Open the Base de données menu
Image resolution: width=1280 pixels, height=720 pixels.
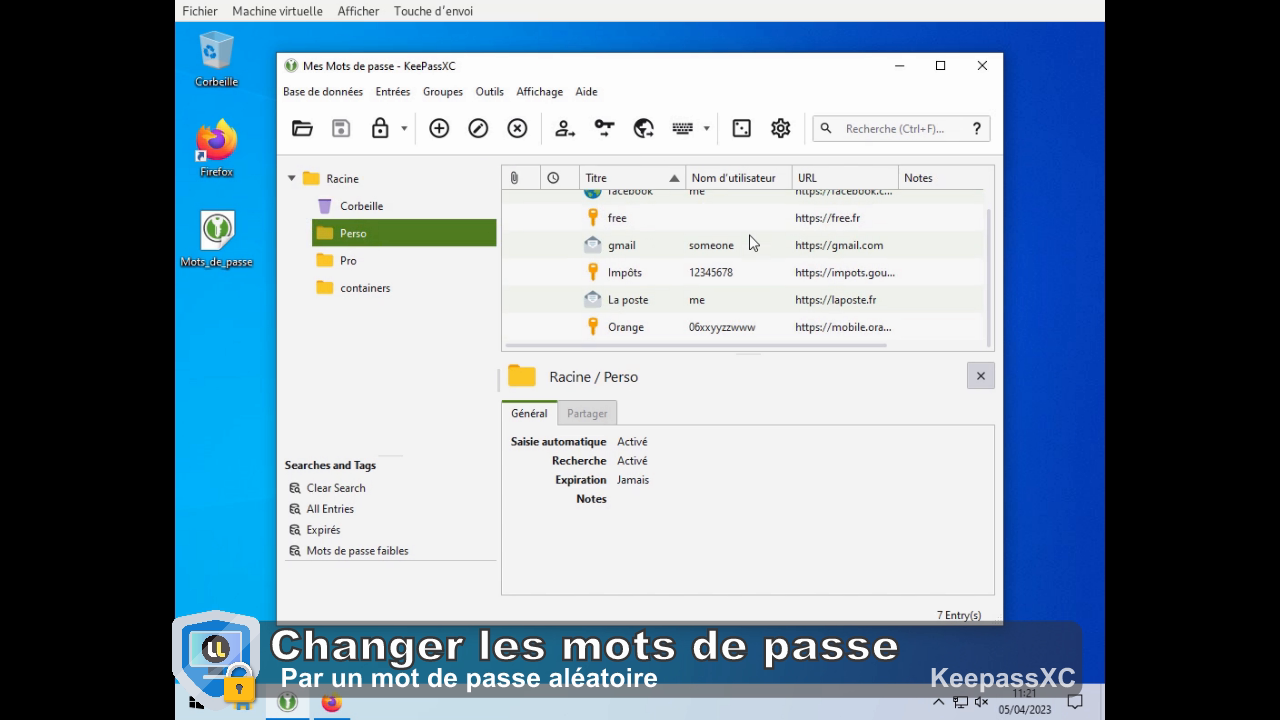(323, 91)
